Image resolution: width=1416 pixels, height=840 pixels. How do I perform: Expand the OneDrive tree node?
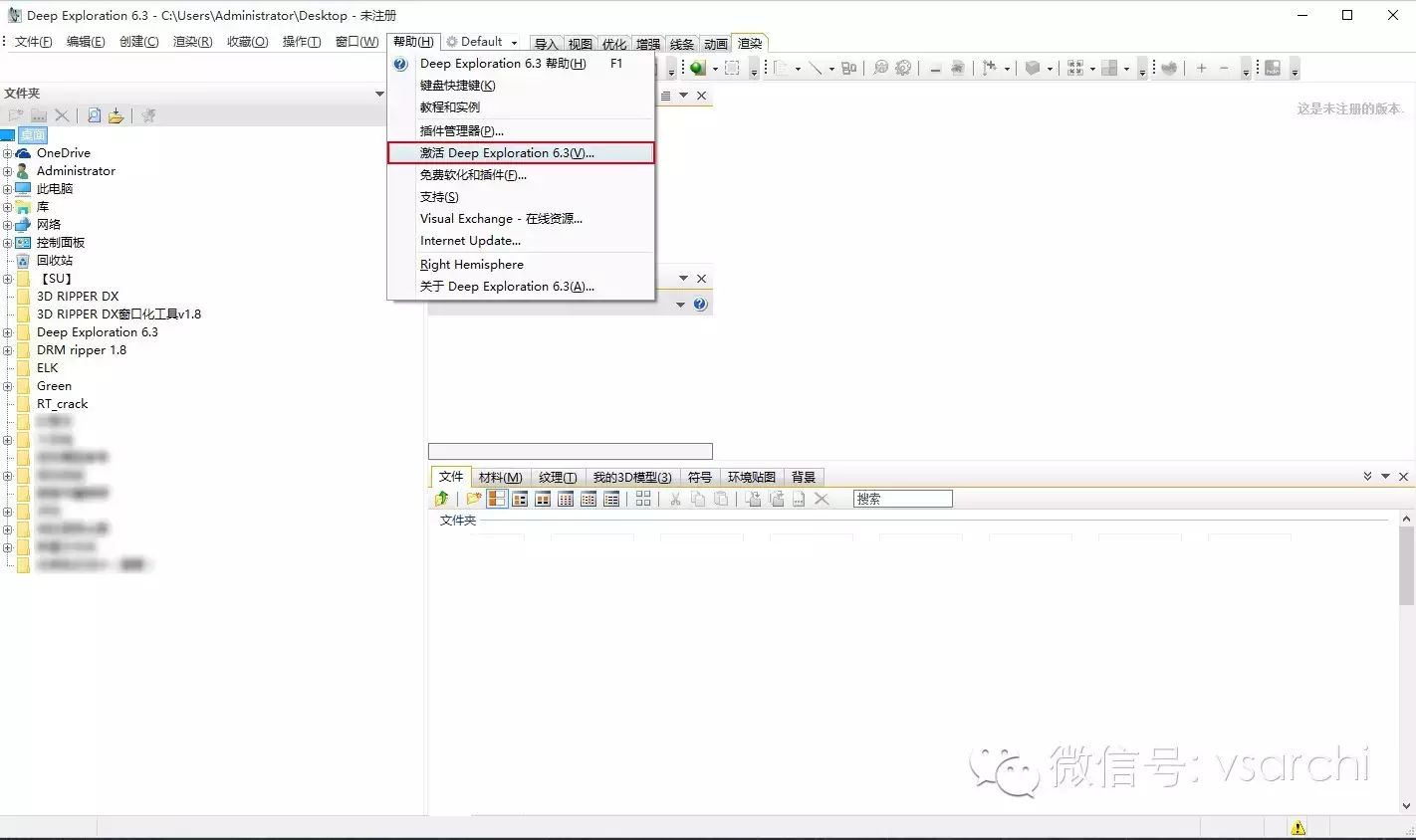point(7,153)
